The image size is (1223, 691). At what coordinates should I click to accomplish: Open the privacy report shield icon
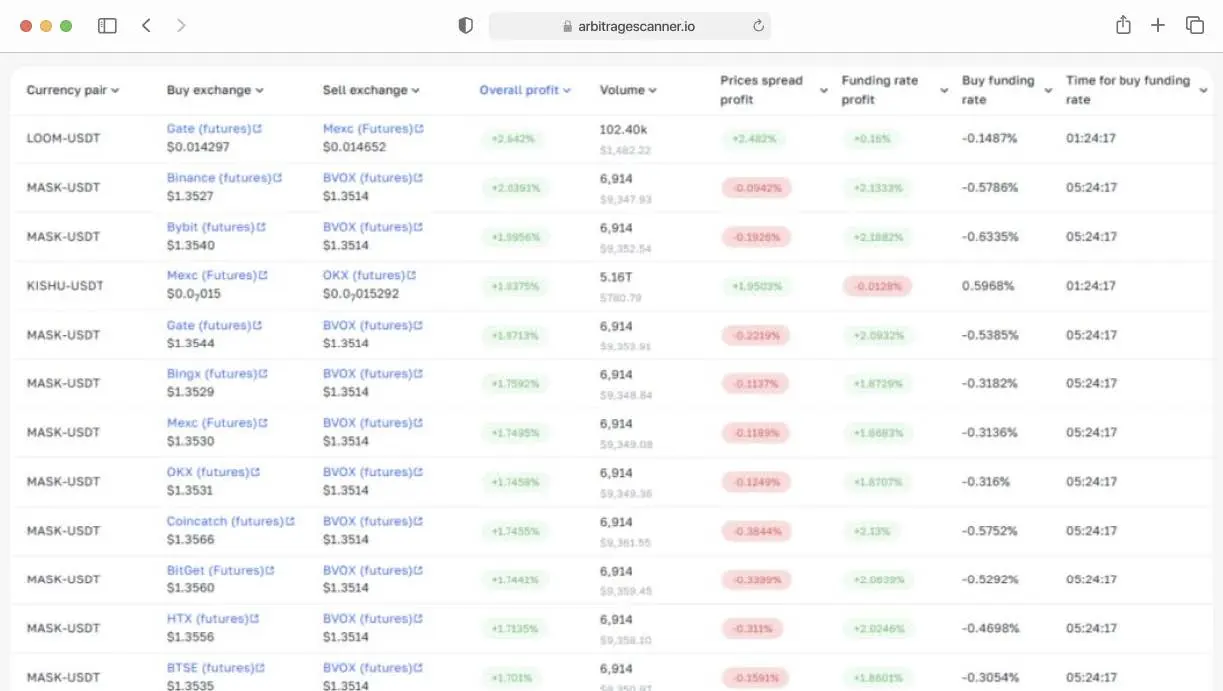(465, 26)
